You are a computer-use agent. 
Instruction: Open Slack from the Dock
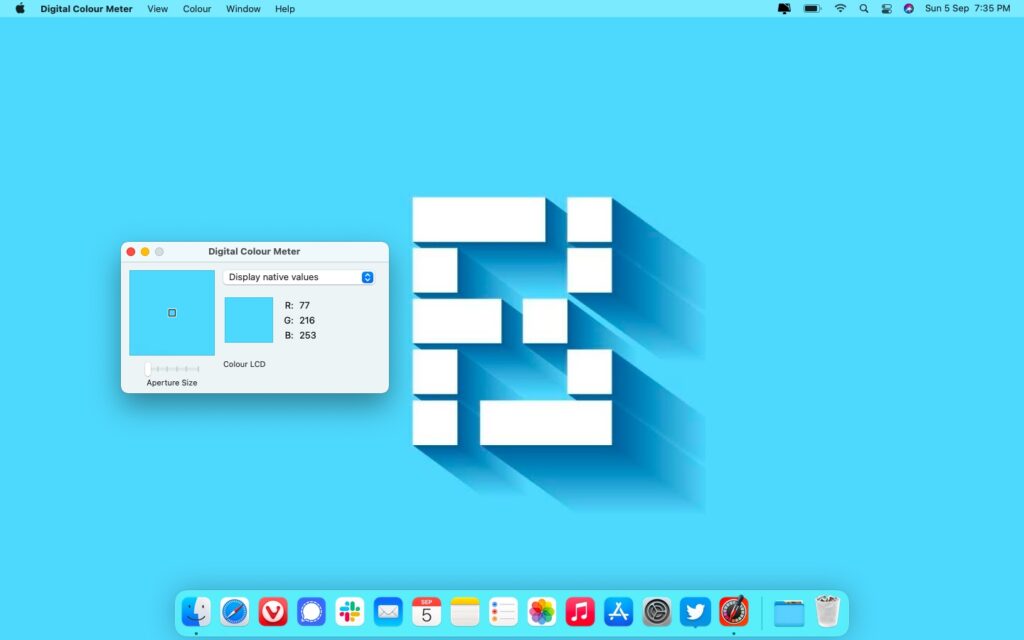[x=350, y=611]
